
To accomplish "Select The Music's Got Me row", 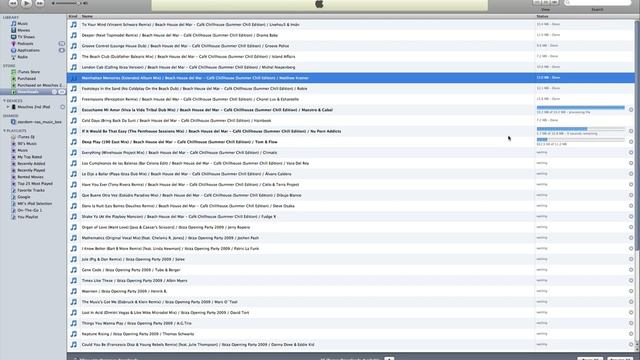I will tap(351, 302).
